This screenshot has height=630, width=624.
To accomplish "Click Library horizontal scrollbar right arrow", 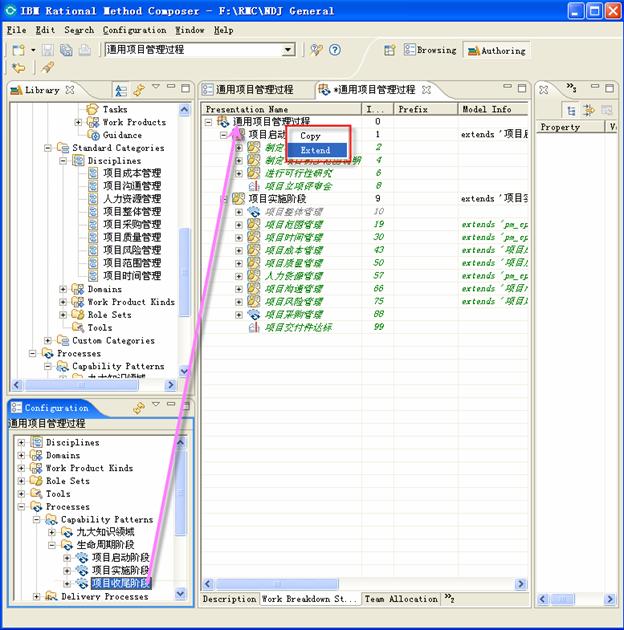I will 171,385.
